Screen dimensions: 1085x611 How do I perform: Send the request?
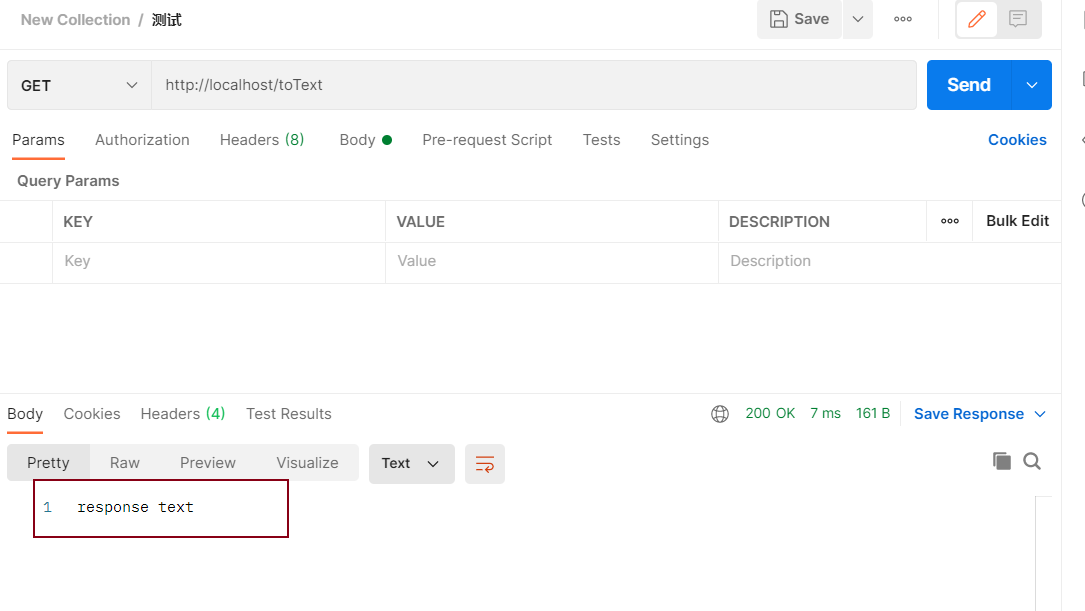pyautogui.click(x=969, y=85)
